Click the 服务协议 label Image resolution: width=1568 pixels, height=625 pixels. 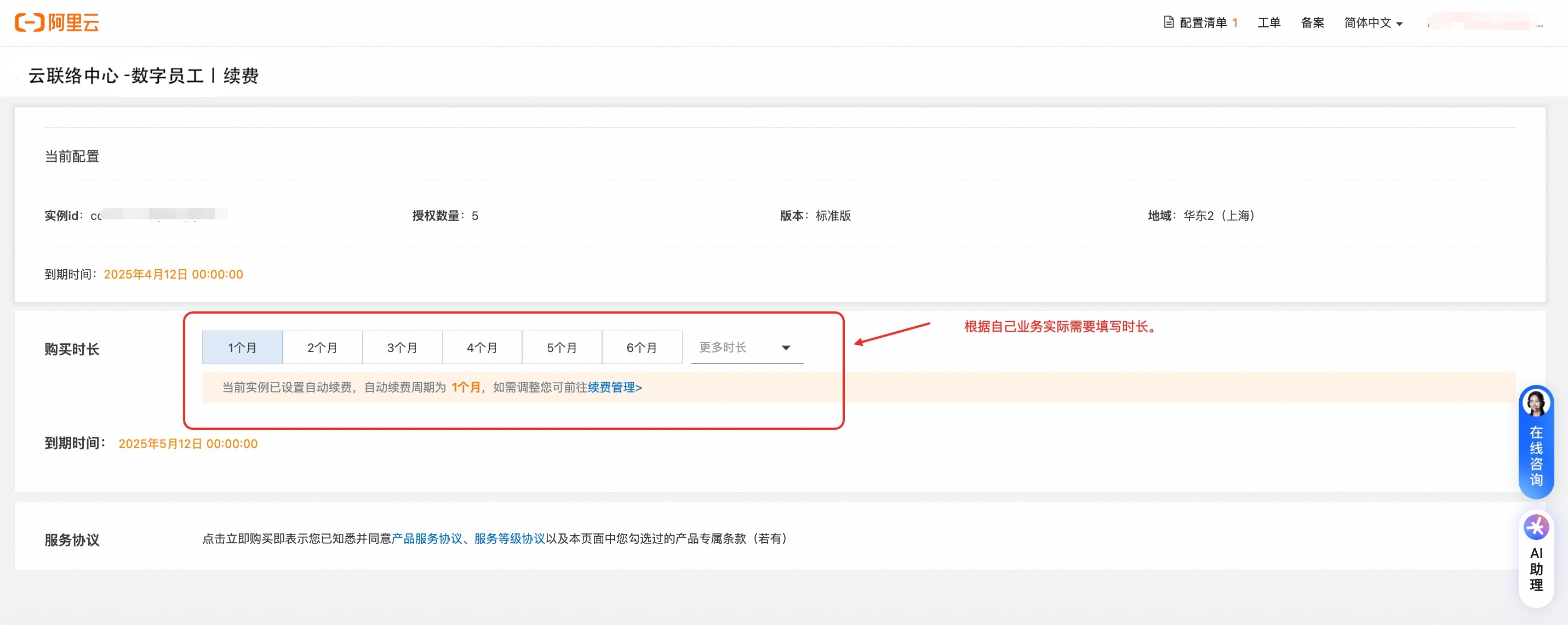(x=72, y=539)
